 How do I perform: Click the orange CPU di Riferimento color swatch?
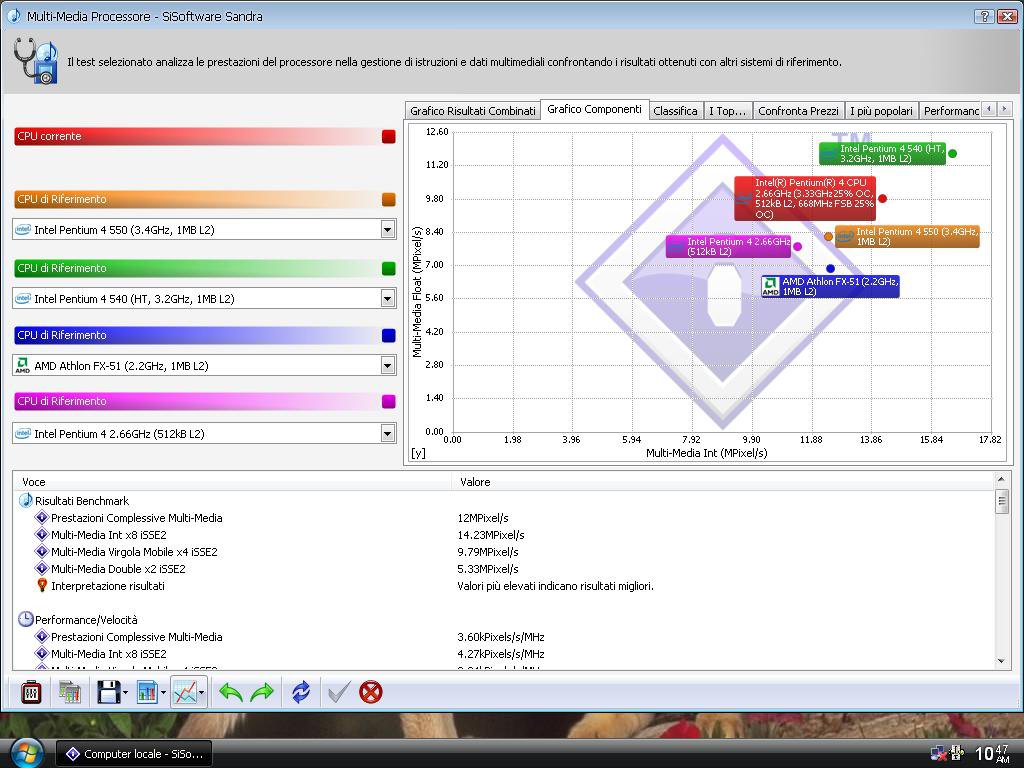click(389, 200)
